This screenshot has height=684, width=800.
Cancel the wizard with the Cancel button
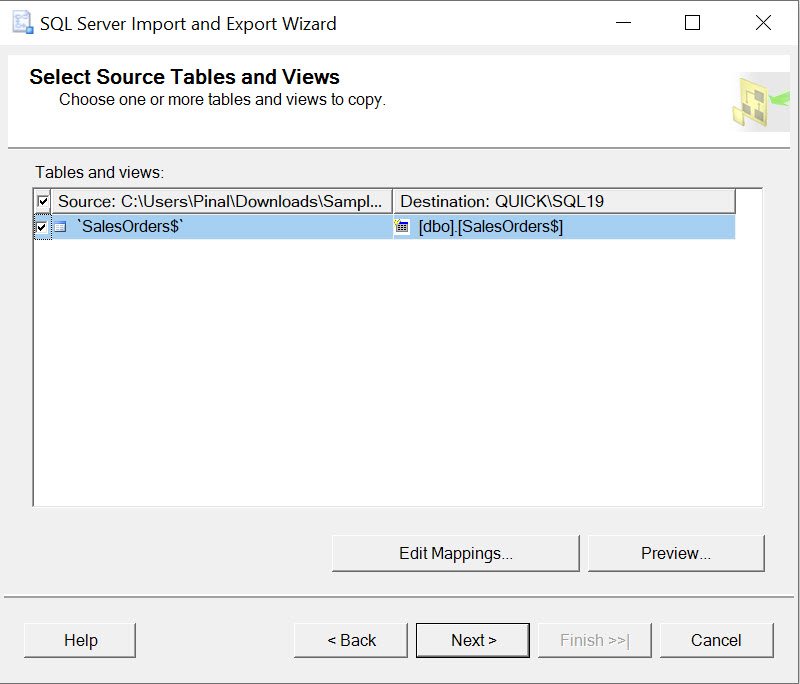(x=716, y=640)
